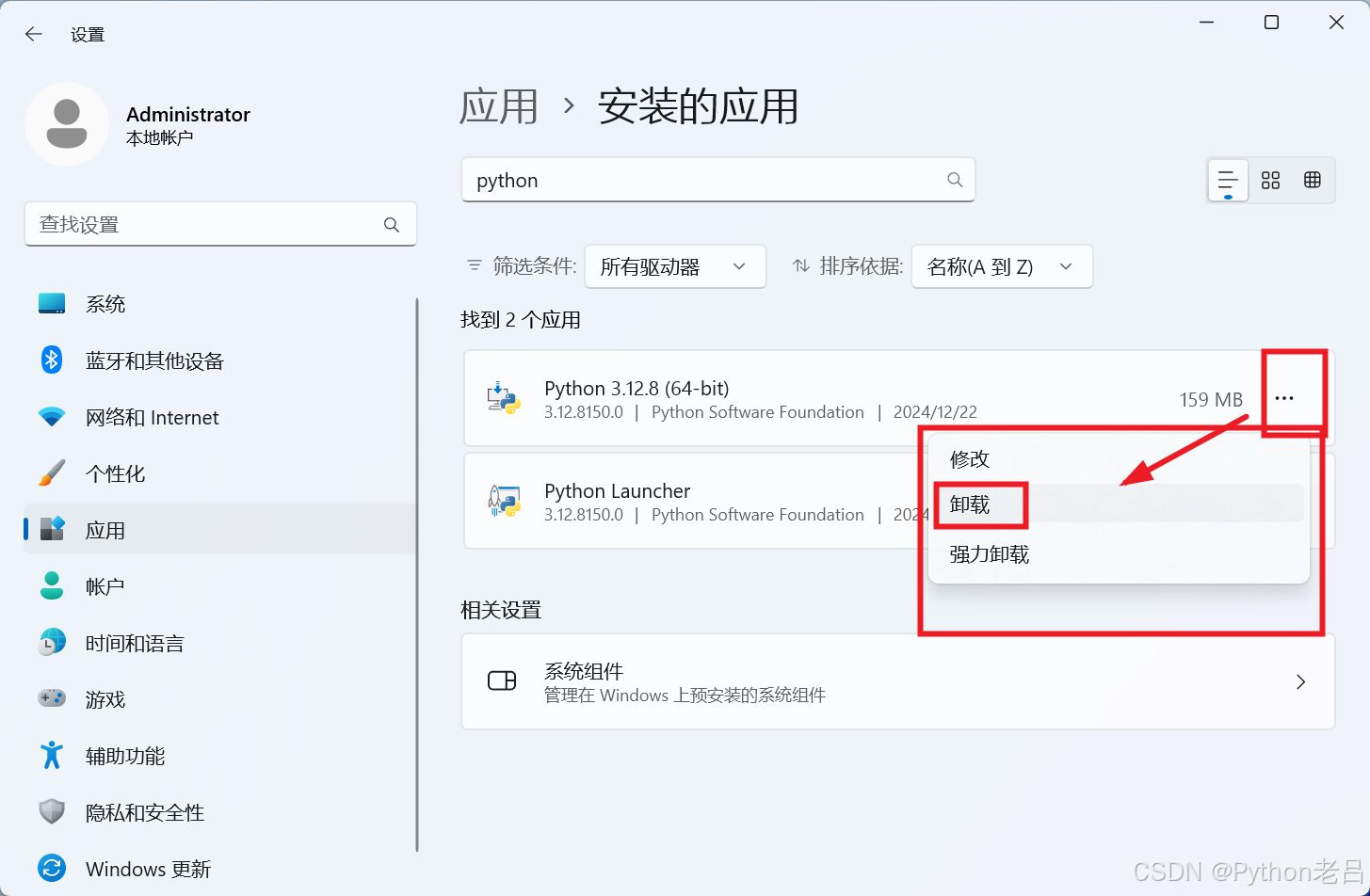Open 蓝牙和其他设备 settings
The width and height of the screenshot is (1370, 896).
point(220,360)
